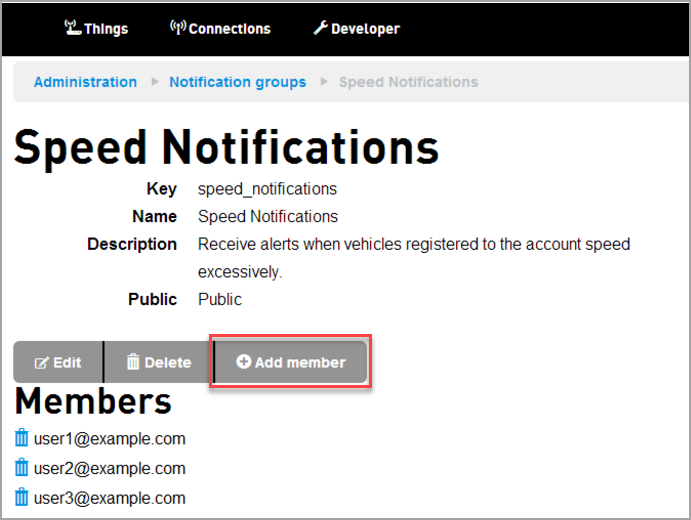Open the Things menu
Viewport: 691px width, 520px height.
tap(96, 28)
